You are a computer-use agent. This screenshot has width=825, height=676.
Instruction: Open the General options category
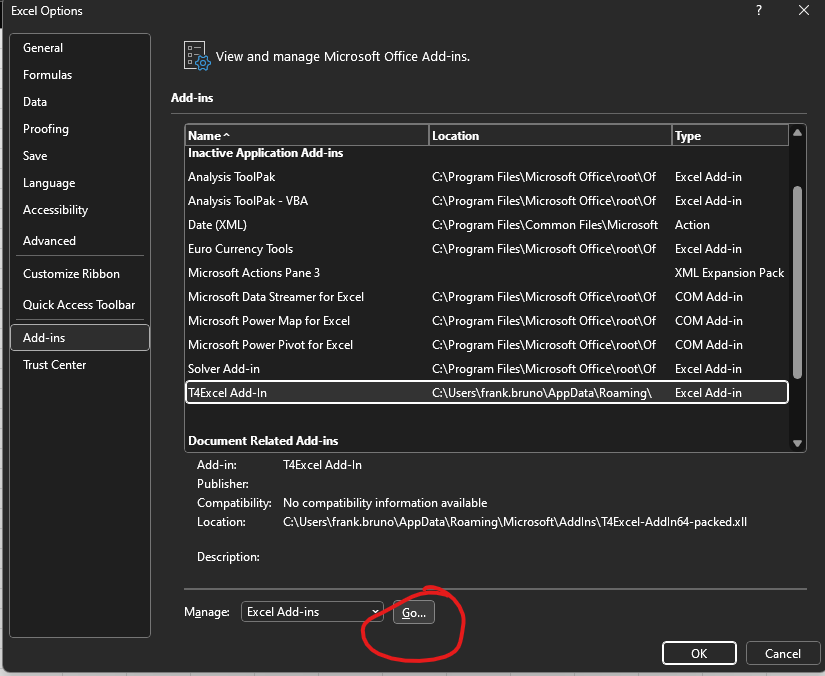click(x=43, y=48)
